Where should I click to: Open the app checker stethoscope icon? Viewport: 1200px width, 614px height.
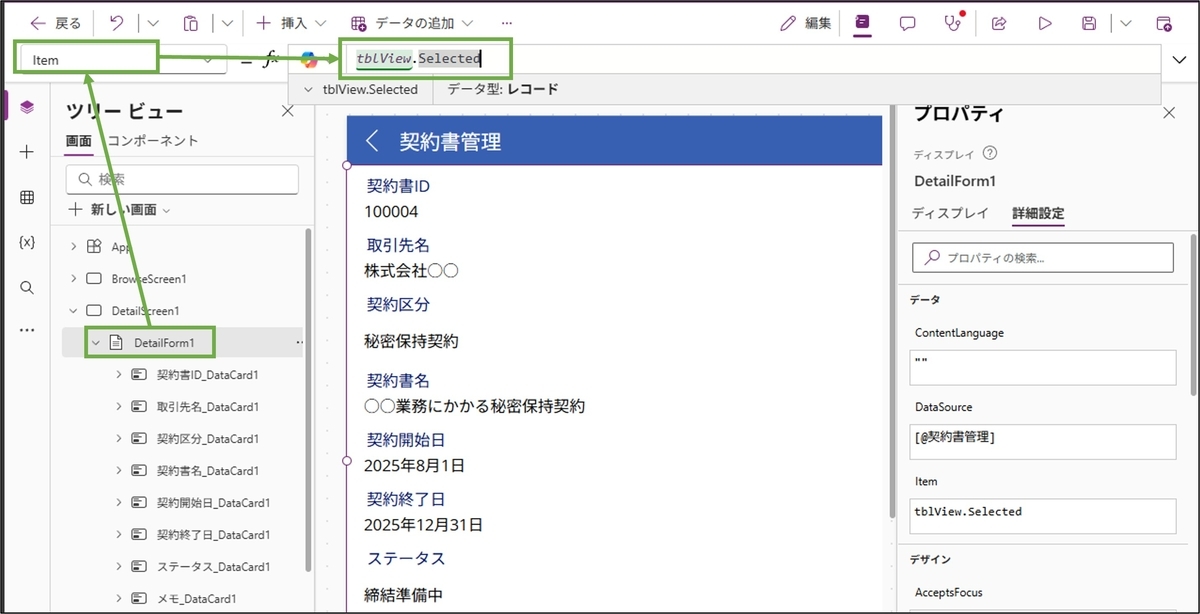(953, 22)
